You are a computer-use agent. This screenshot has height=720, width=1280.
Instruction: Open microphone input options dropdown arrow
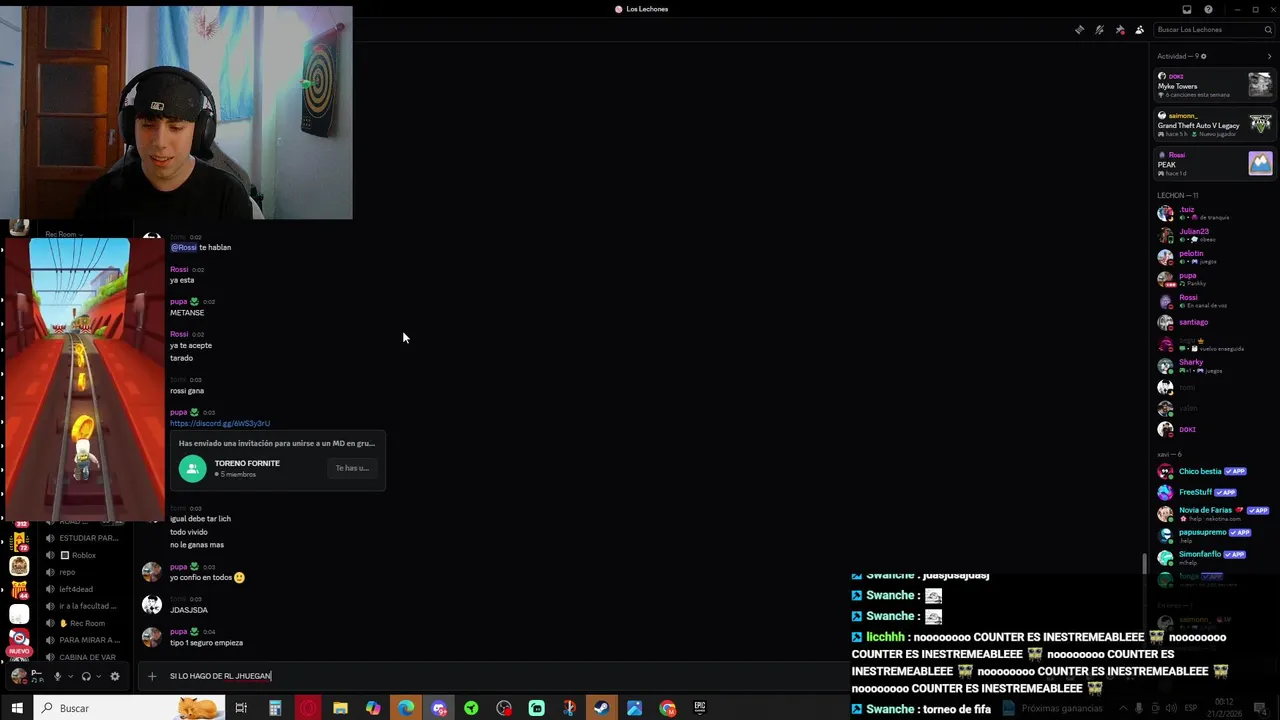(70, 677)
